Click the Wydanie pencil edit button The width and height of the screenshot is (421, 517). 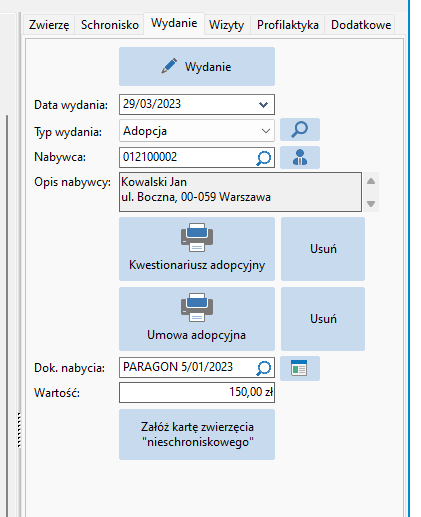pos(197,66)
